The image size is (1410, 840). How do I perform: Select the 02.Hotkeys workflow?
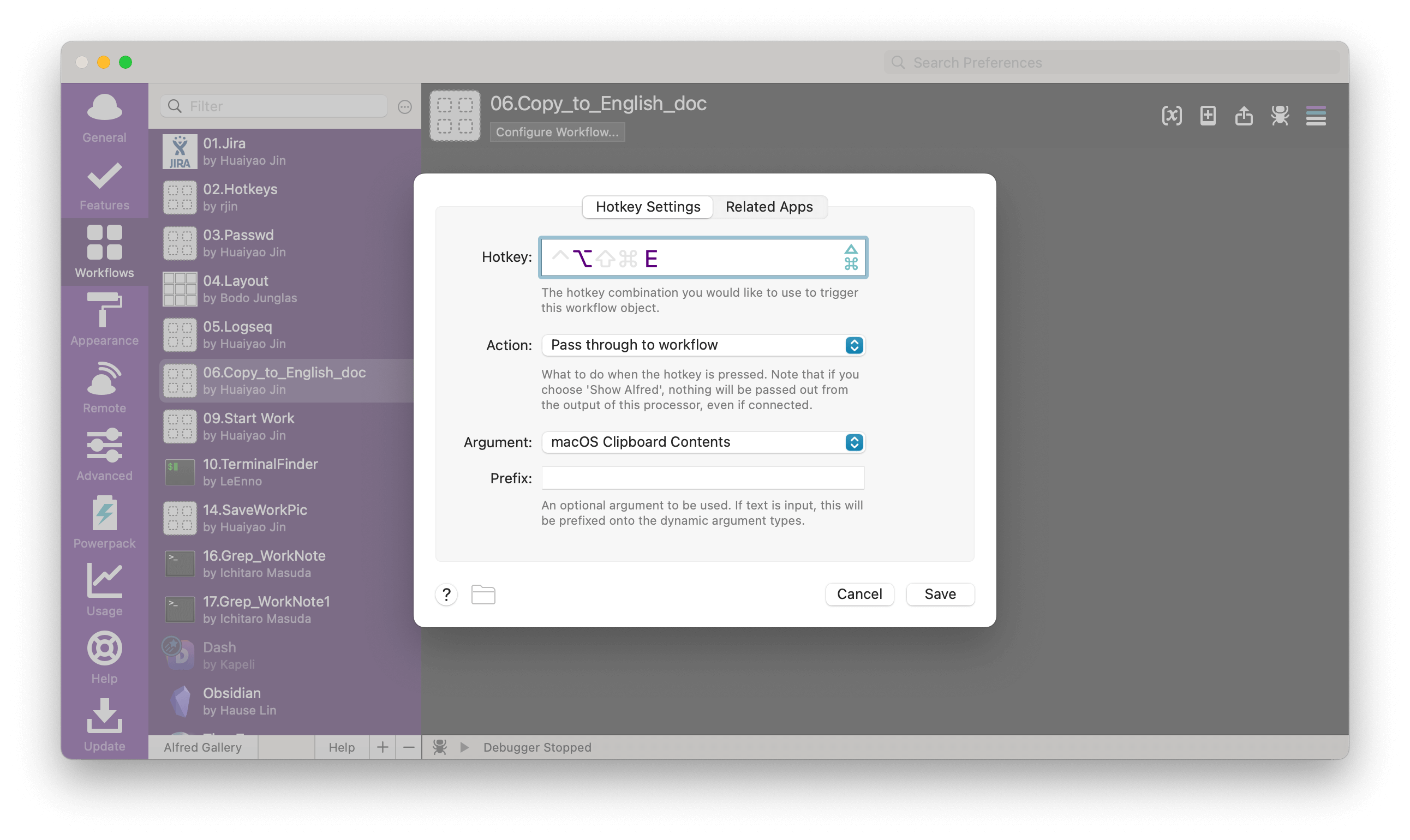point(287,197)
